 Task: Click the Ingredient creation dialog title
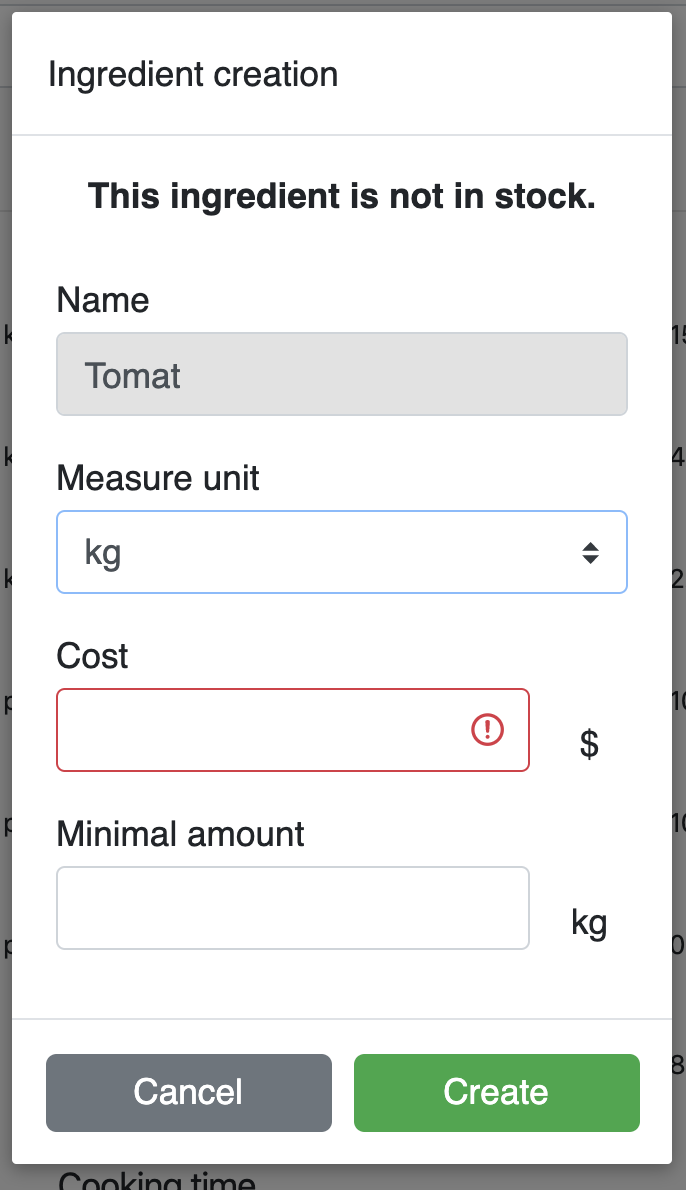(193, 75)
